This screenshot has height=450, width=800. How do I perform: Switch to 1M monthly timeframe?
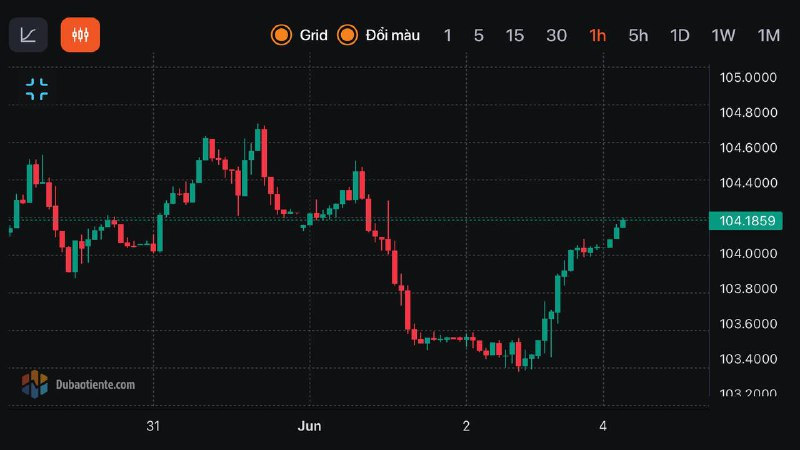point(768,35)
